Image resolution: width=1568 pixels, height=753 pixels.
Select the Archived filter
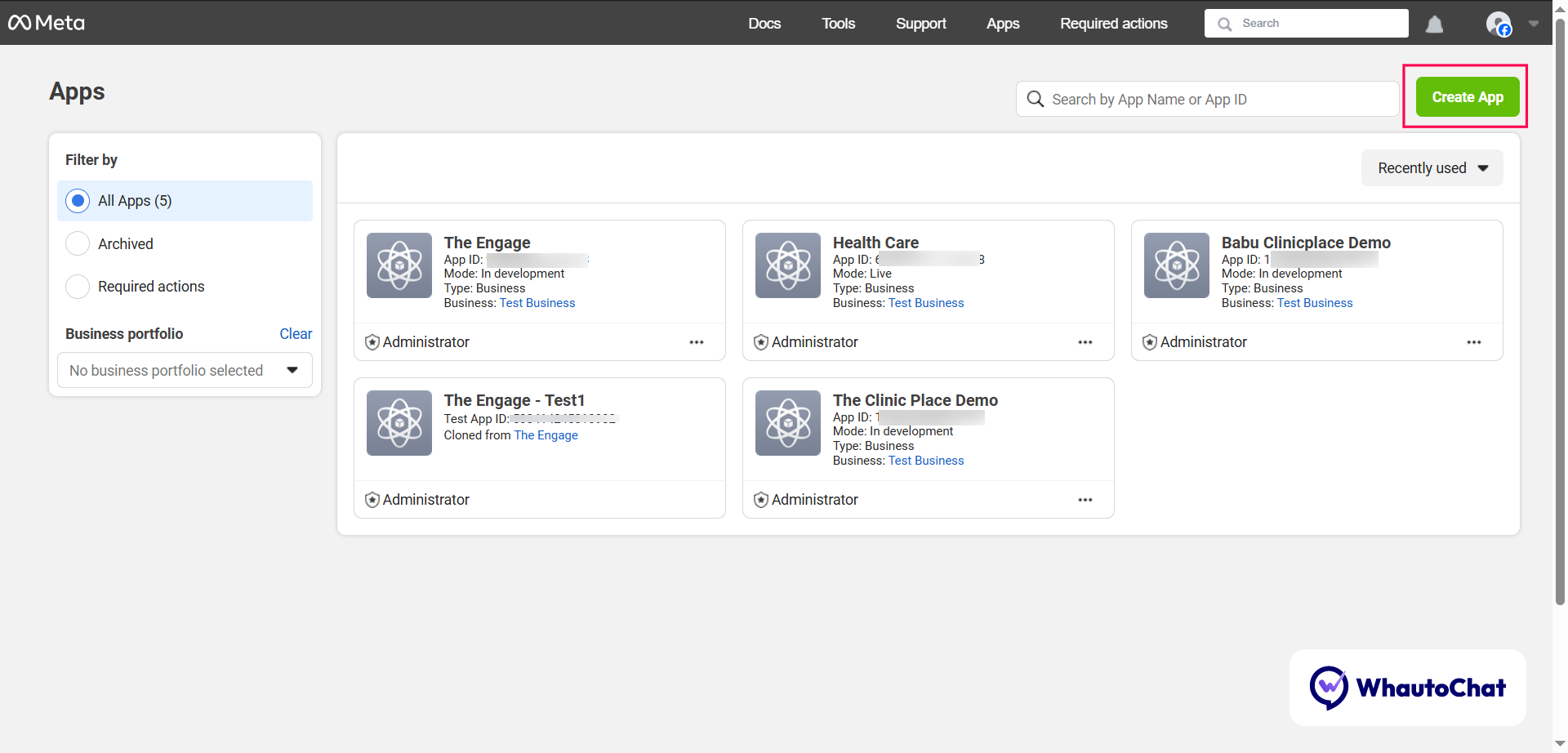[x=78, y=243]
